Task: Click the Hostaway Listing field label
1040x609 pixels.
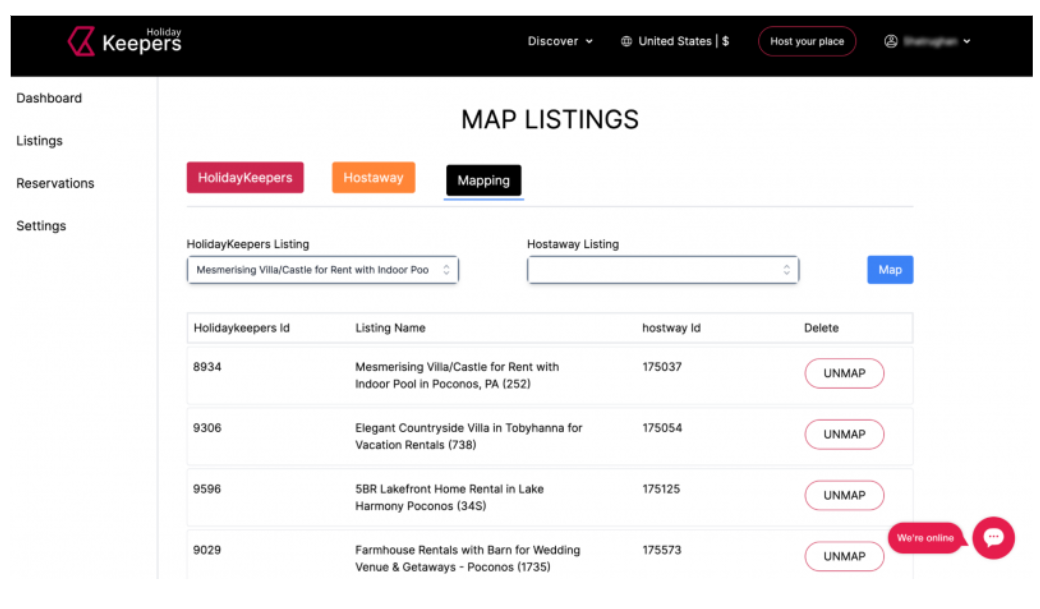Action: pyautogui.click(x=573, y=244)
